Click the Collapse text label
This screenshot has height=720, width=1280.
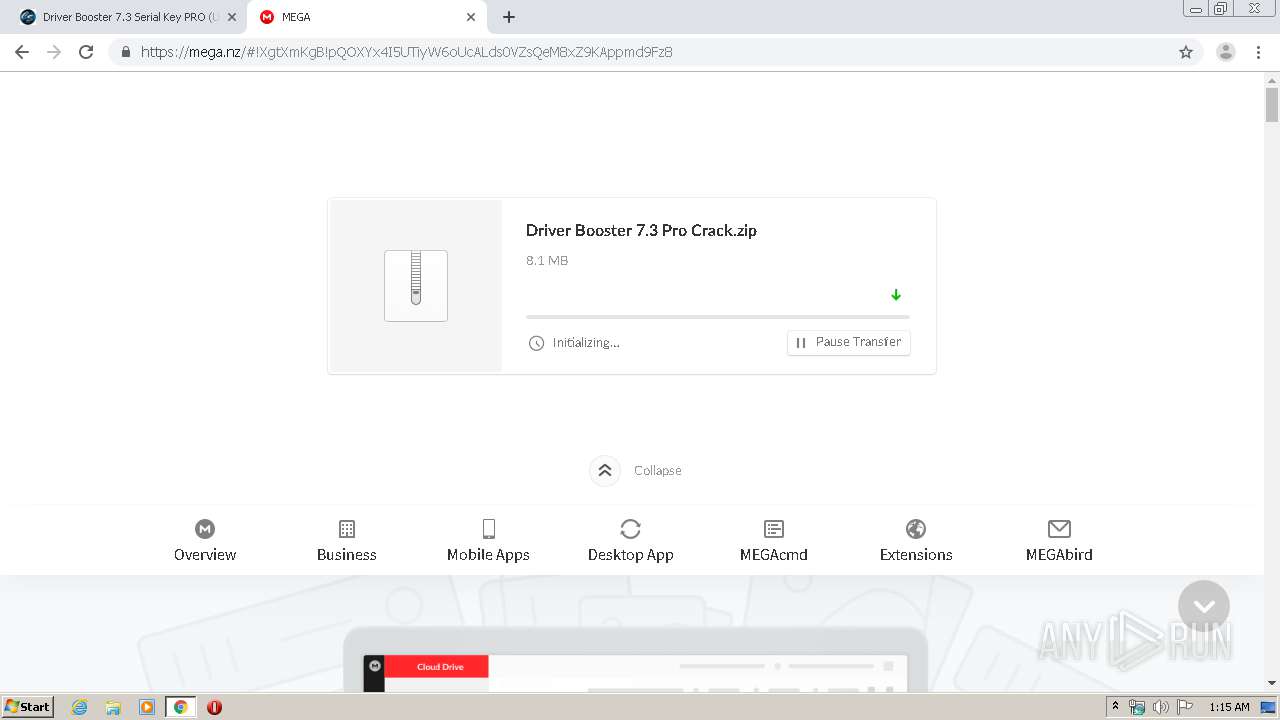(658, 471)
